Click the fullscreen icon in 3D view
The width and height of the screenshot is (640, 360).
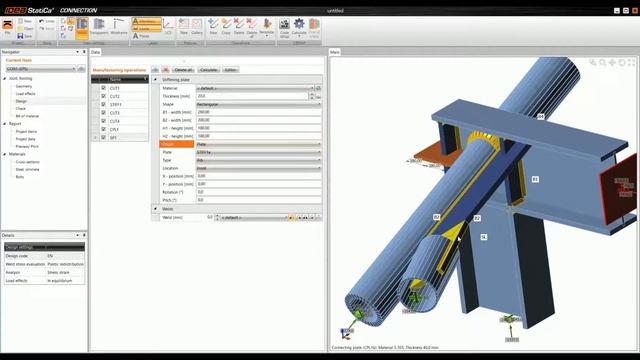coord(631,62)
